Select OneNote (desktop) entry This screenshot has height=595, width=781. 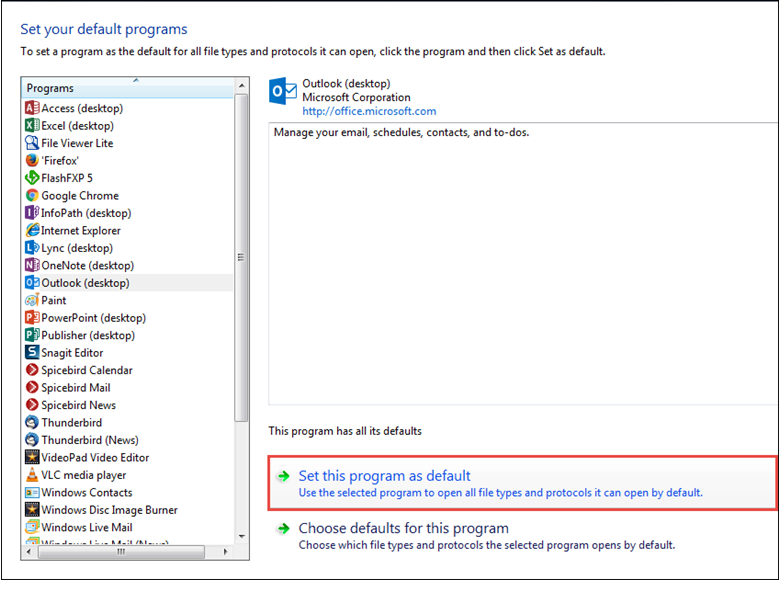pos(88,265)
